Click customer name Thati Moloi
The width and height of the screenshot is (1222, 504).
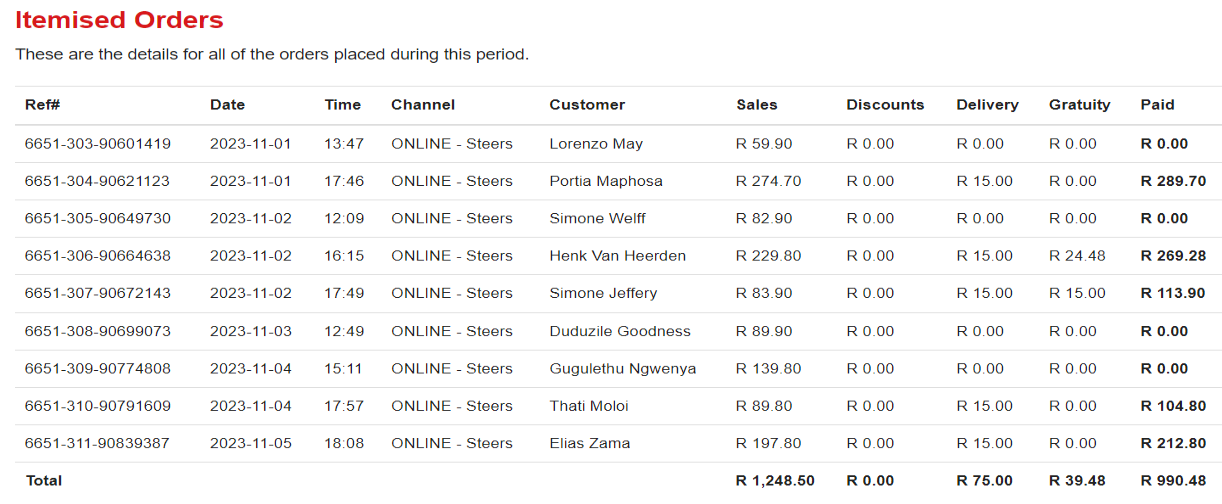point(590,406)
